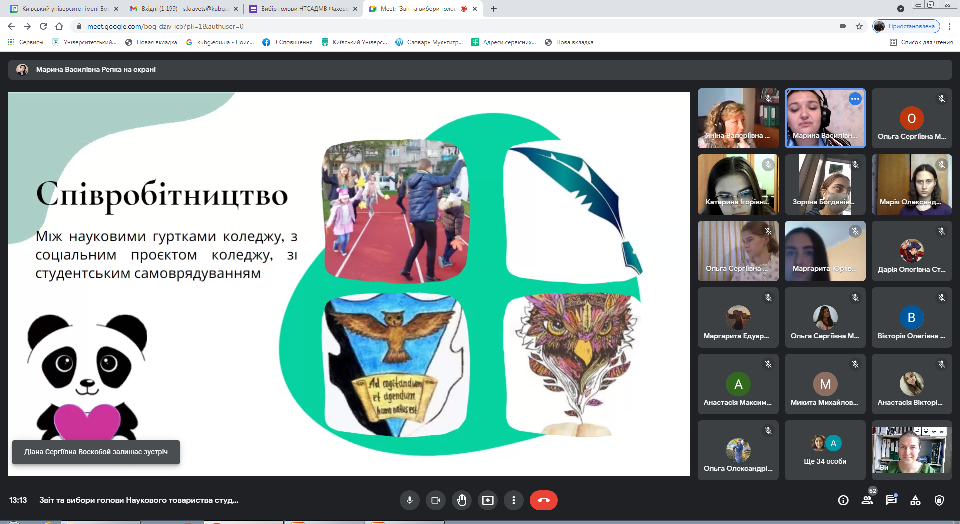Viewport: 960px width, 524px height.
Task: Select Зоряна Богданівна video tile
Action: (x=825, y=184)
